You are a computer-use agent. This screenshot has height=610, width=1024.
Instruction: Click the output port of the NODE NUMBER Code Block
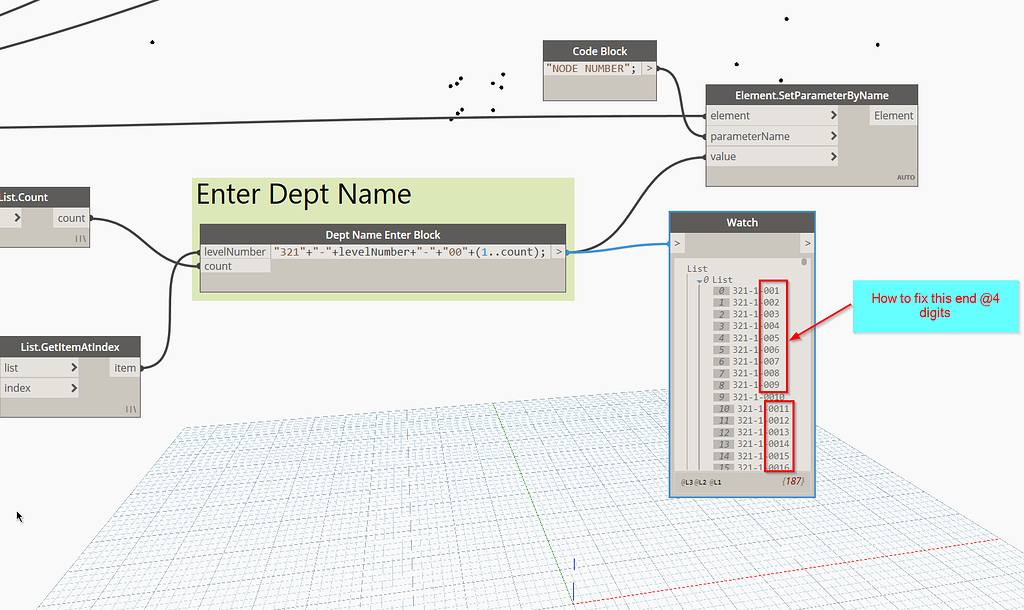(651, 67)
